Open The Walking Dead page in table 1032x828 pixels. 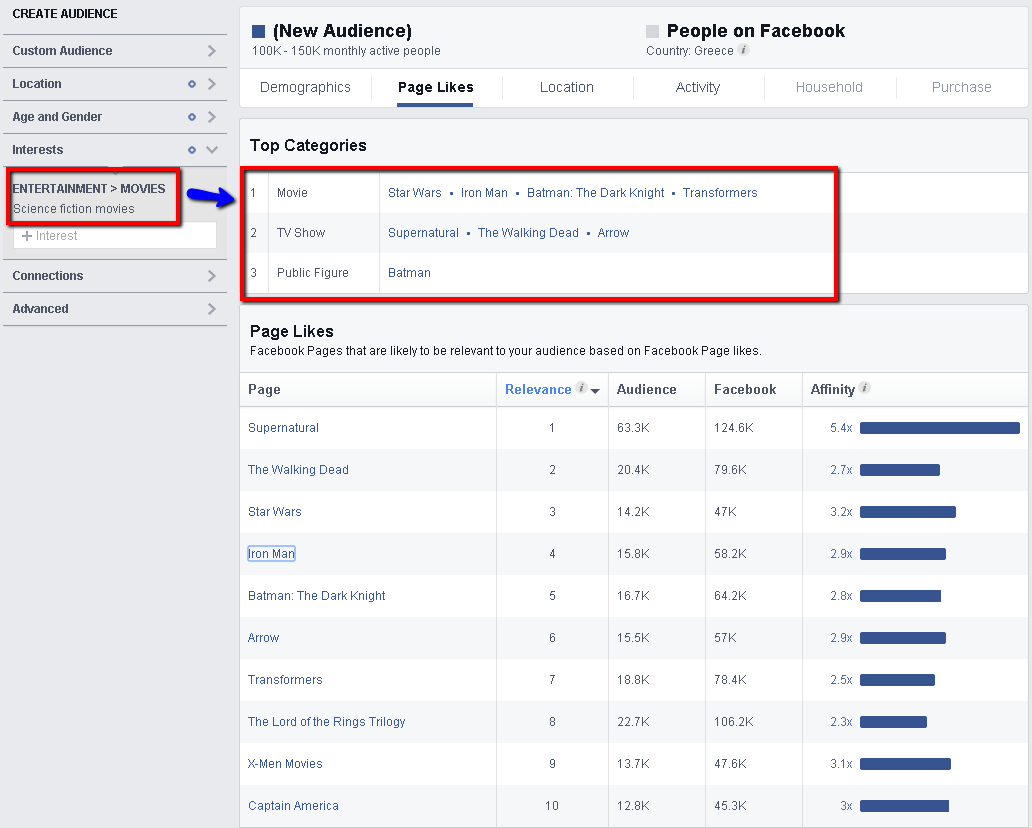[298, 470]
